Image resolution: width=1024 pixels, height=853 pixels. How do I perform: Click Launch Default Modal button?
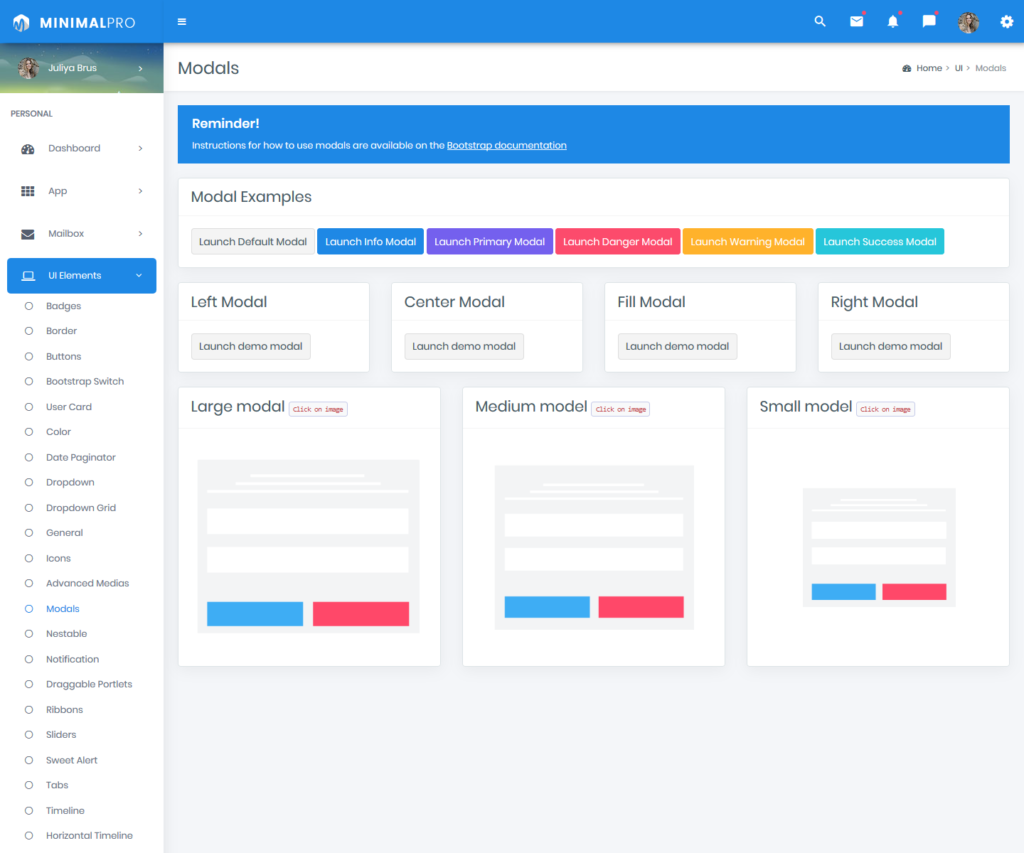point(253,242)
